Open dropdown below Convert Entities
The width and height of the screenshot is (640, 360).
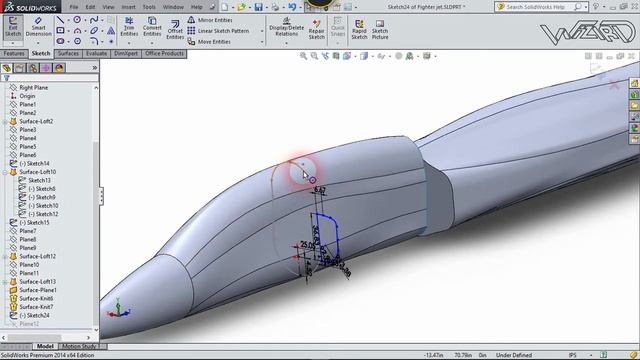click(152, 43)
